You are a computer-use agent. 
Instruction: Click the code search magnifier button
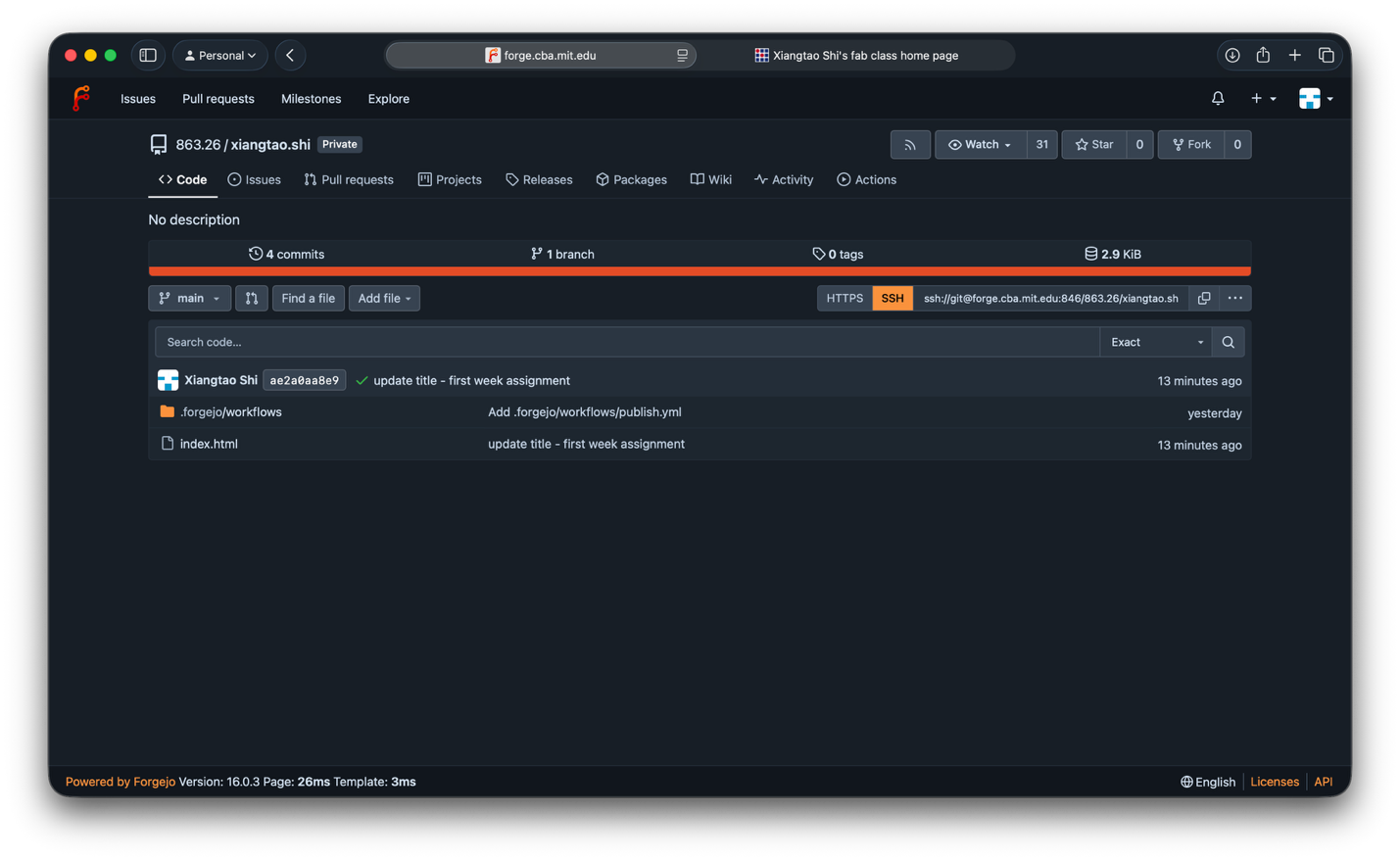pos(1228,342)
